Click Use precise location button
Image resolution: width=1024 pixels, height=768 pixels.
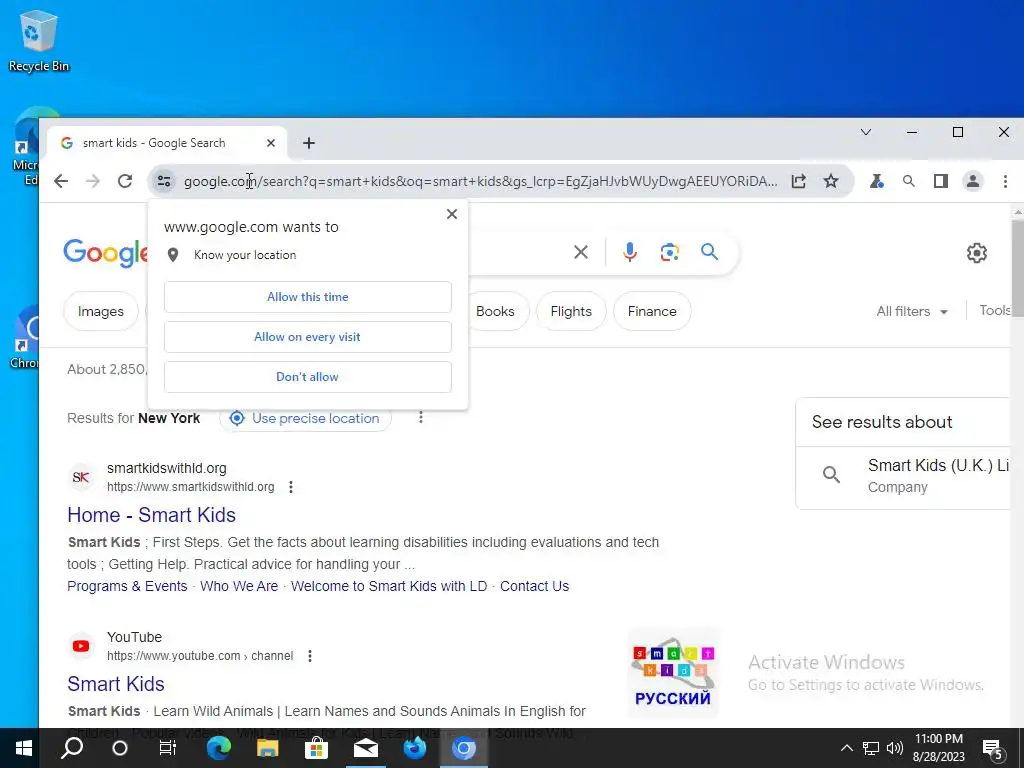point(306,418)
